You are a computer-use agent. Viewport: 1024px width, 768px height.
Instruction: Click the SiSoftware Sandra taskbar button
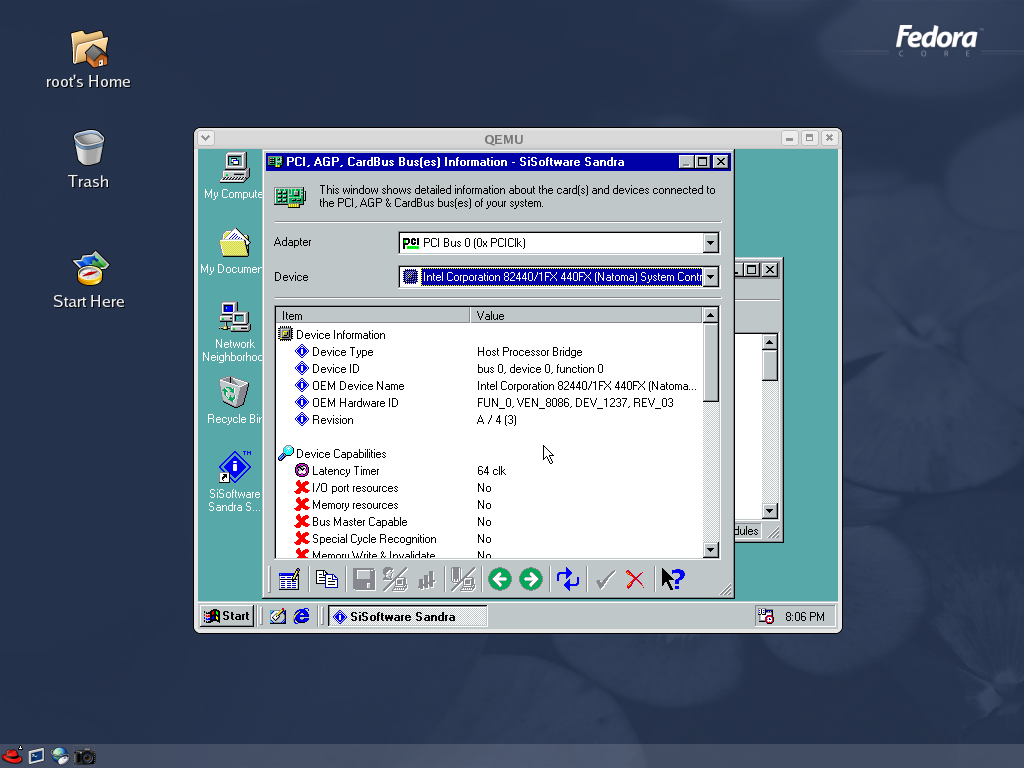click(408, 616)
